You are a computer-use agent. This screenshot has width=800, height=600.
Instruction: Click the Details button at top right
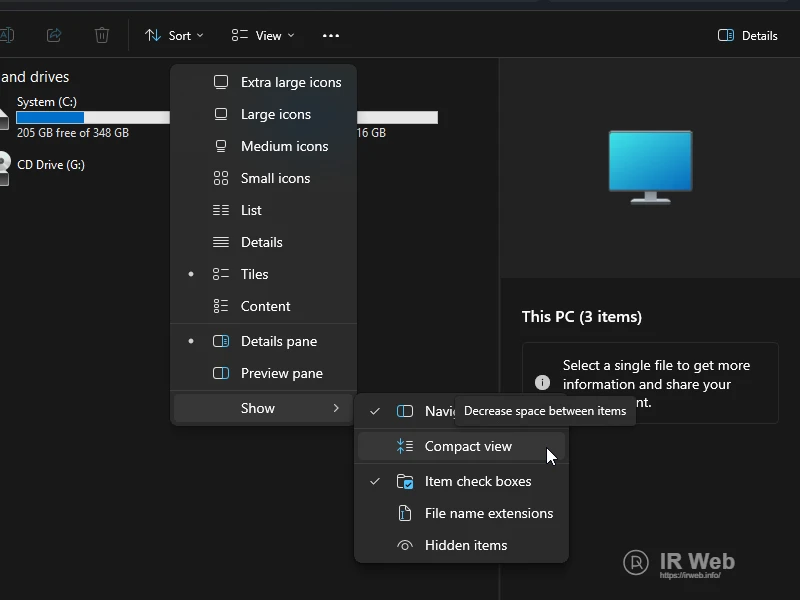pos(748,35)
